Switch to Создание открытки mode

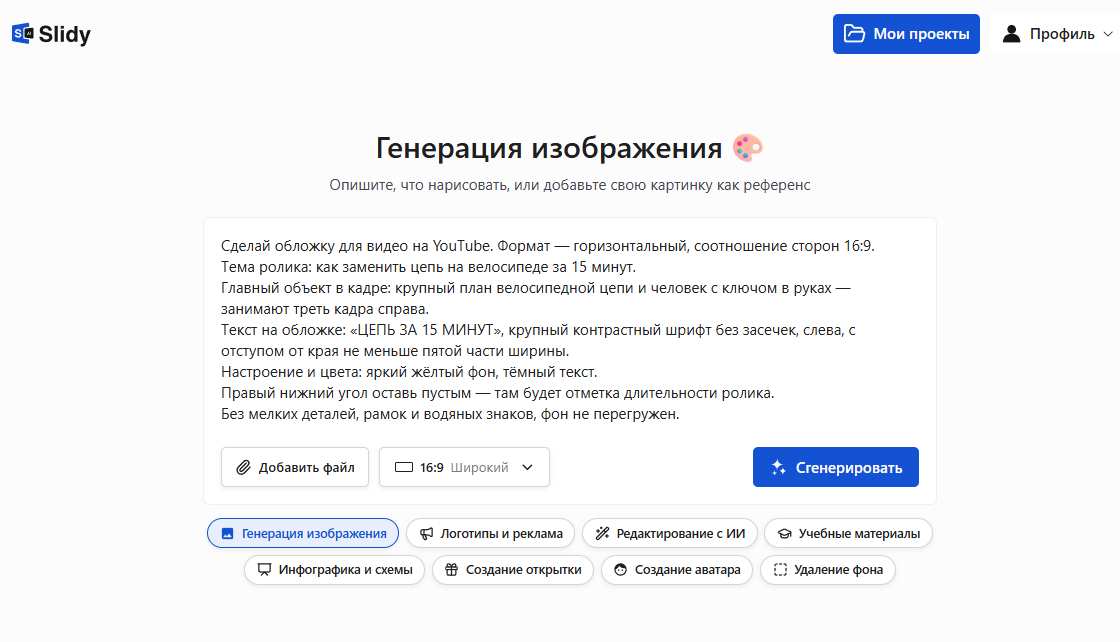pos(513,570)
